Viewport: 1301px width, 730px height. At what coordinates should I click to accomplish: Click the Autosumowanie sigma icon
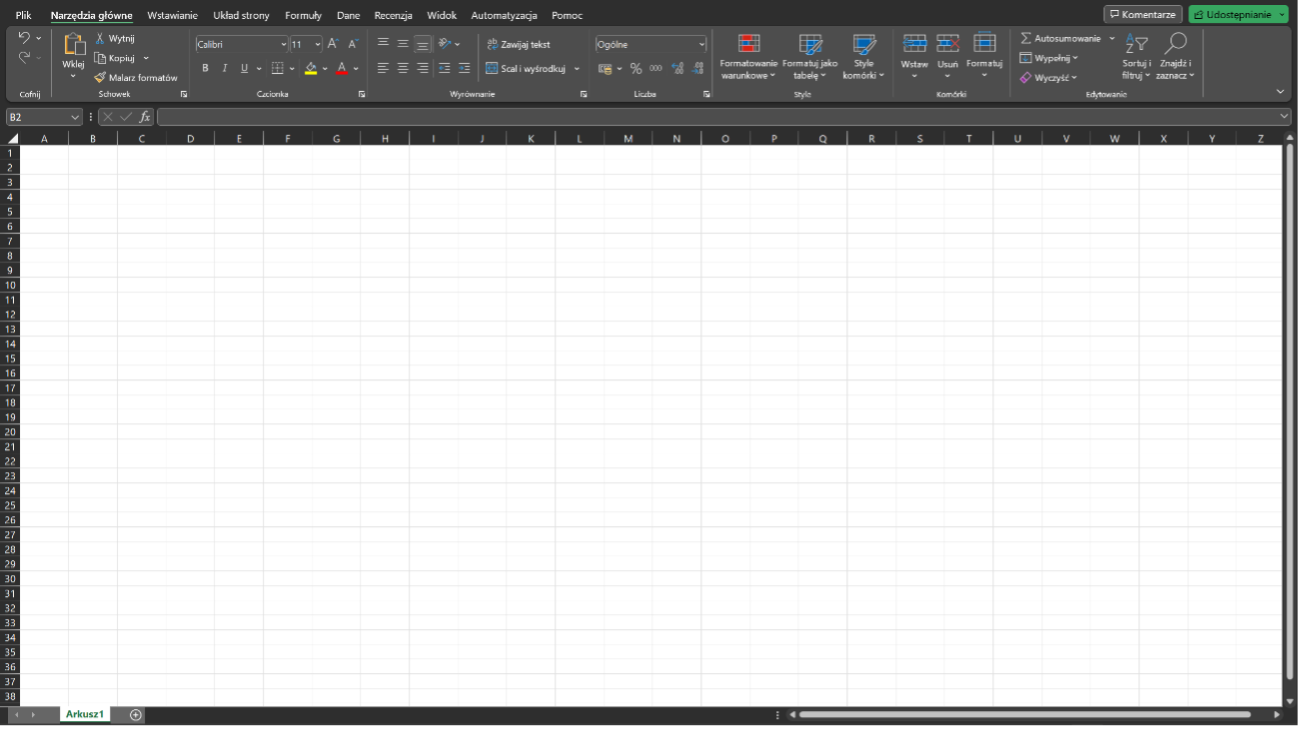(1026, 38)
